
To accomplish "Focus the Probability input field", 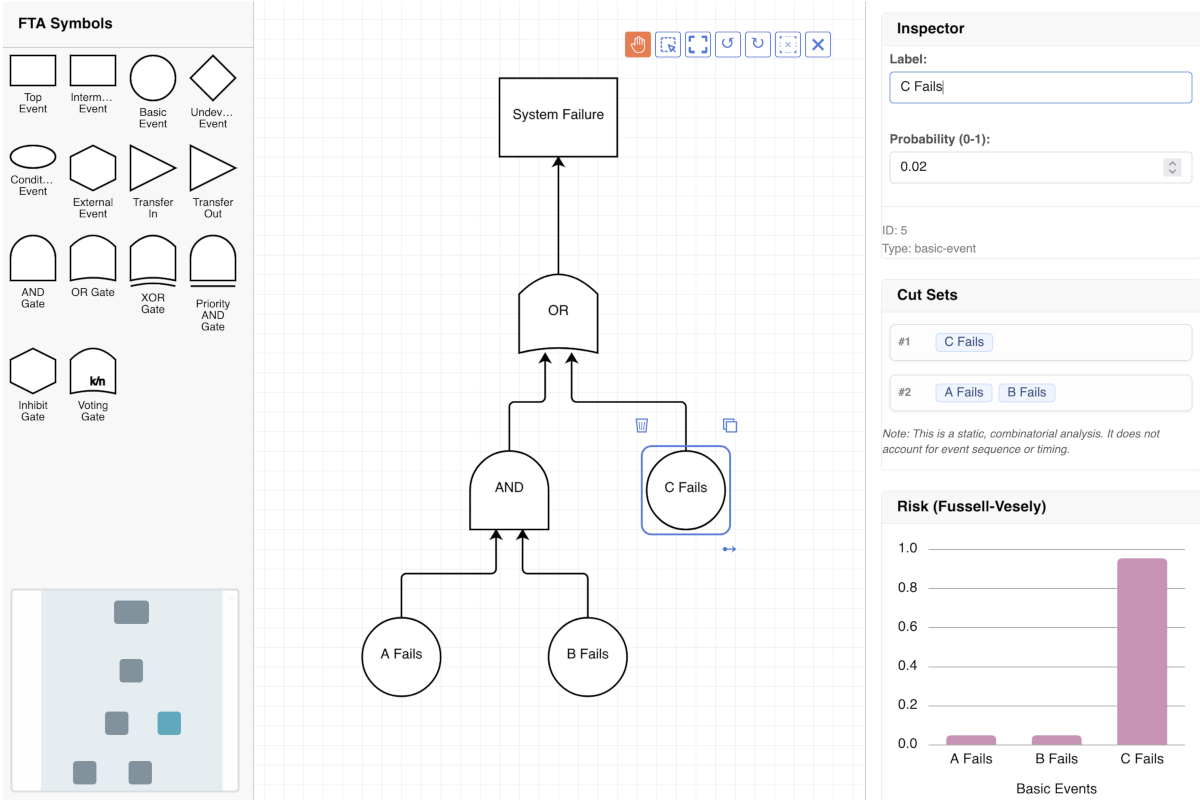I will 1040,167.
